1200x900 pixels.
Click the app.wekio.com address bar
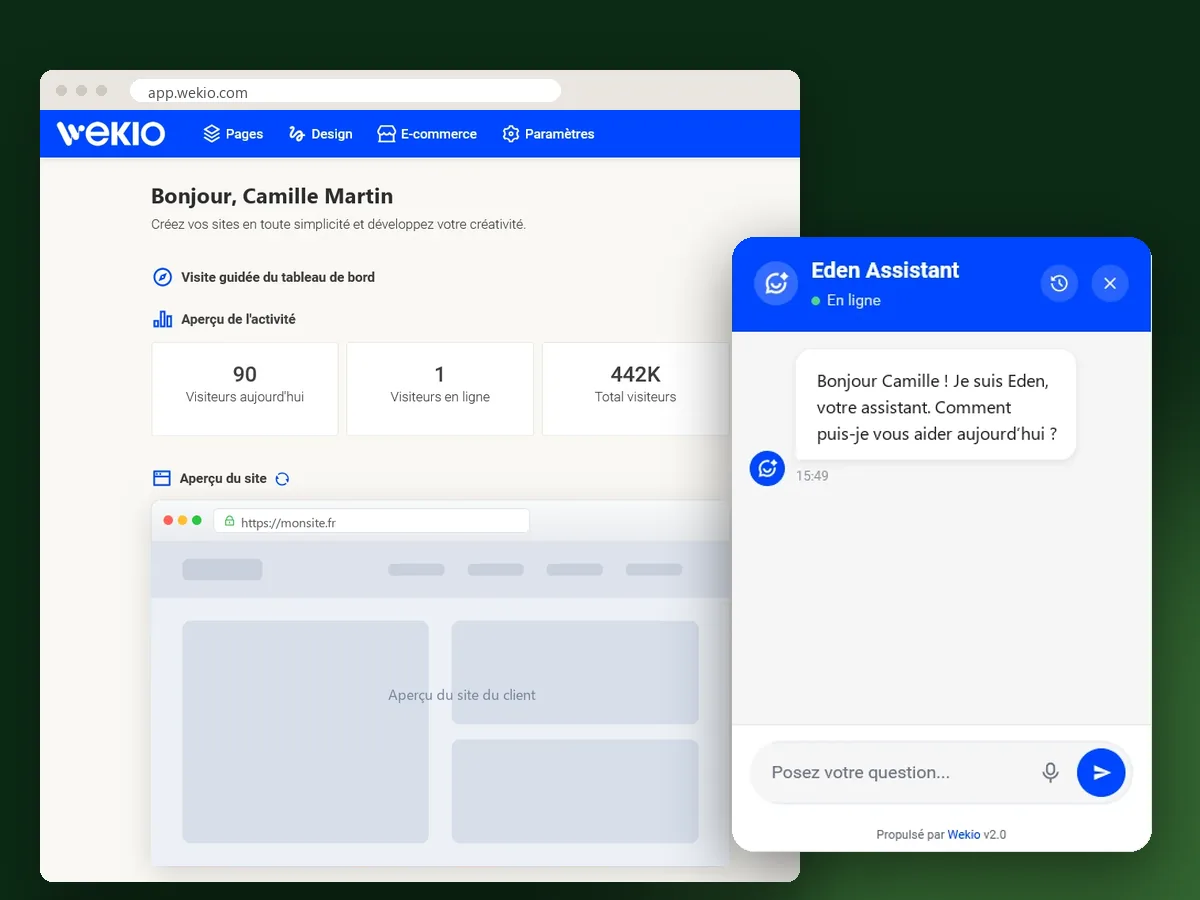(x=345, y=92)
